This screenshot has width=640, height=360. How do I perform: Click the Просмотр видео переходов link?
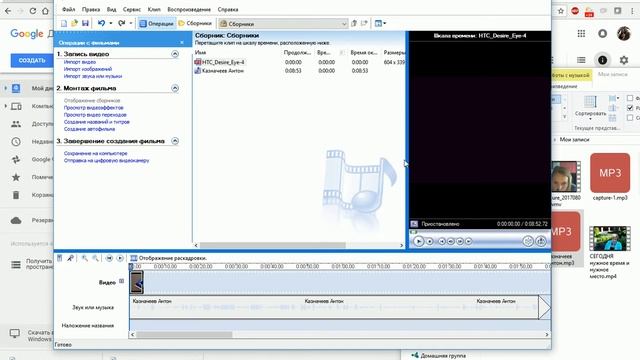(95, 115)
